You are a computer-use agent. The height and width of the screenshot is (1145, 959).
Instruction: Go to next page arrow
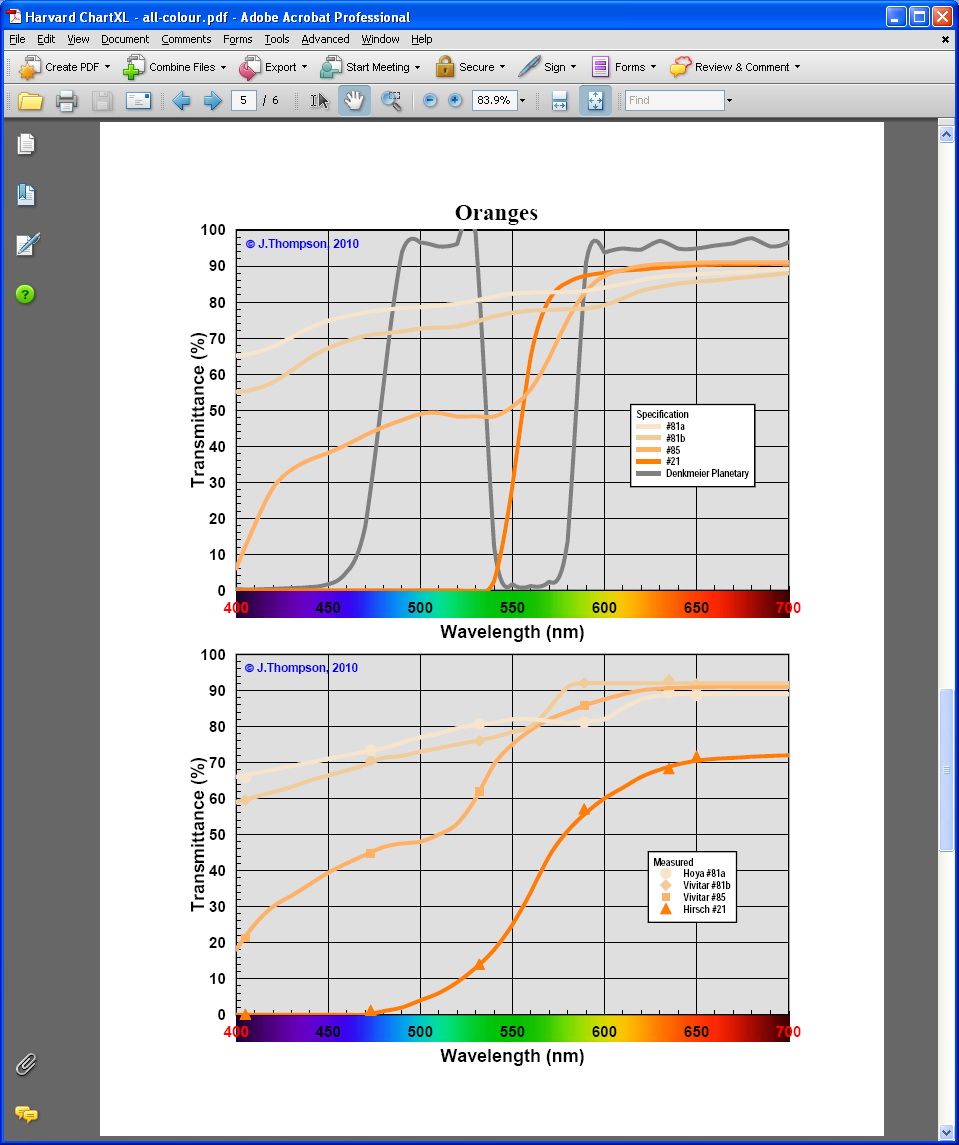[212, 101]
